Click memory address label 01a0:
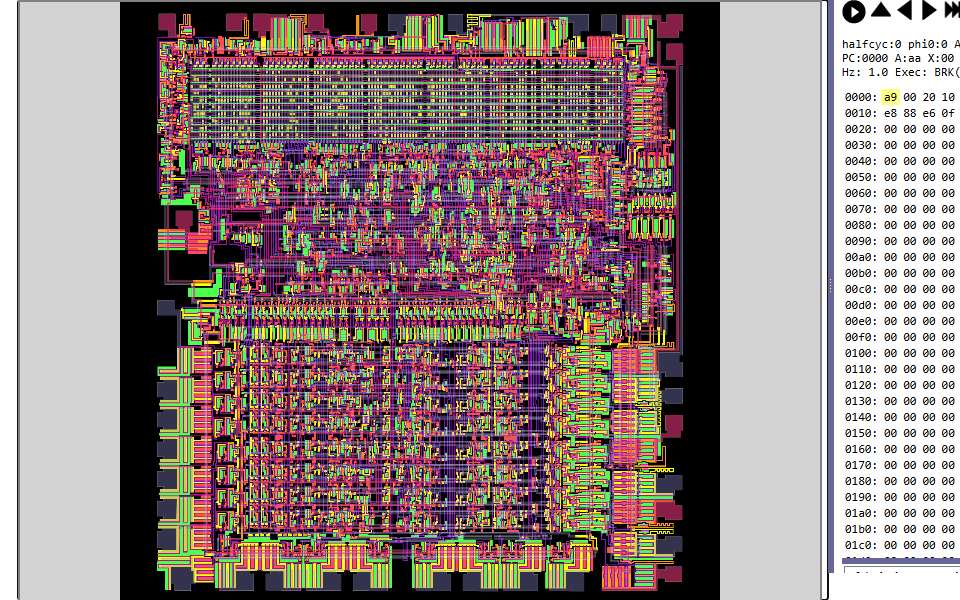The height and width of the screenshot is (600, 960). coord(861,513)
